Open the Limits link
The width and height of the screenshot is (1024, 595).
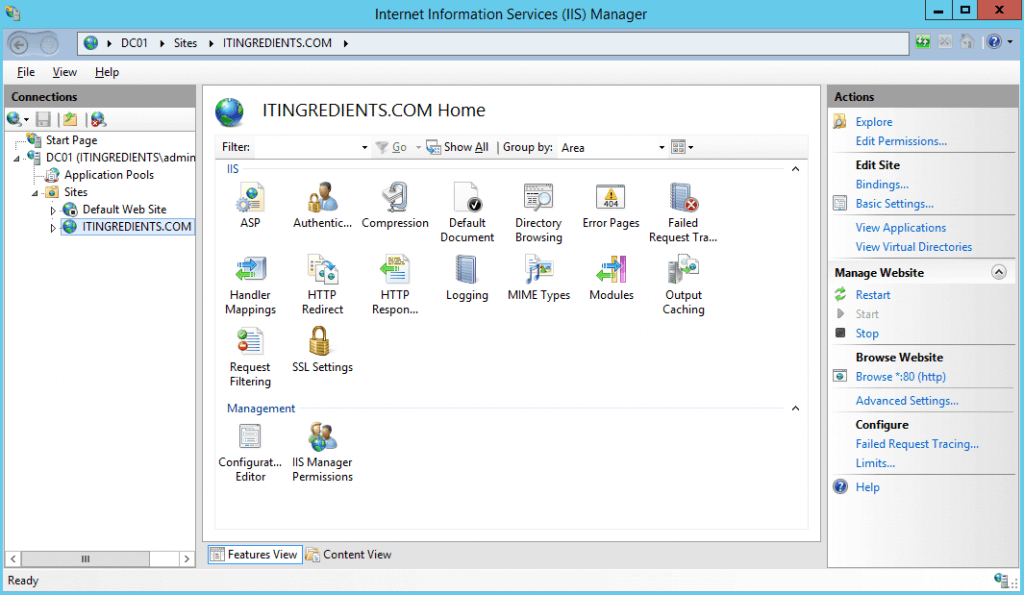pyautogui.click(x=875, y=463)
